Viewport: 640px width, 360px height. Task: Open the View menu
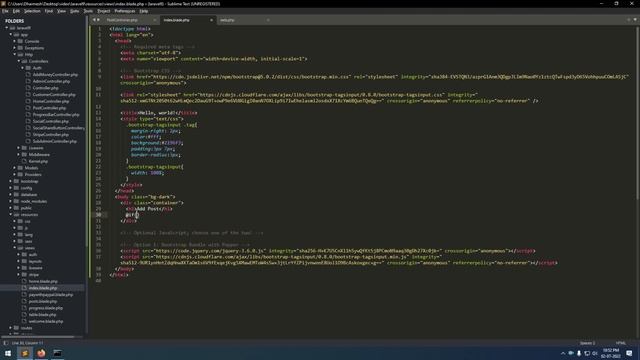point(61,11)
